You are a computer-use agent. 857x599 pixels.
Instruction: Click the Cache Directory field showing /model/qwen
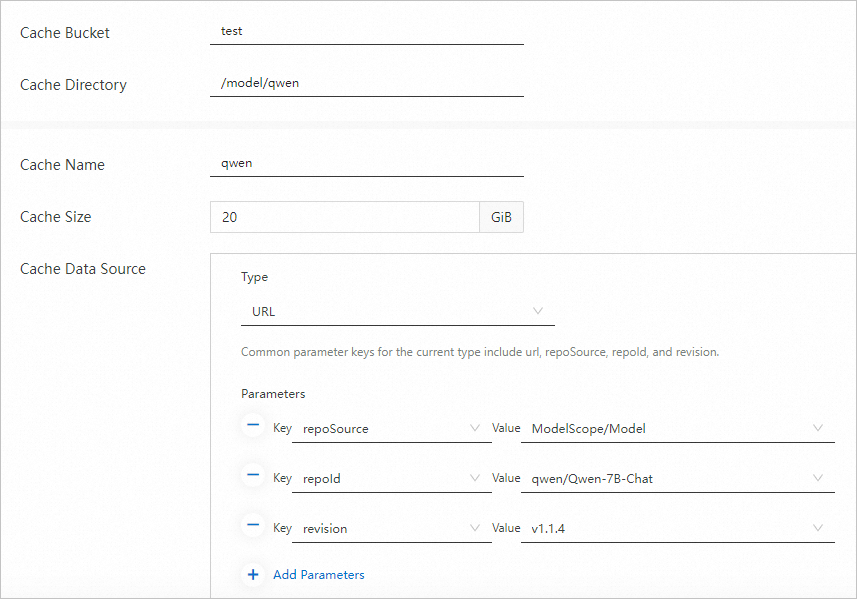pos(366,82)
